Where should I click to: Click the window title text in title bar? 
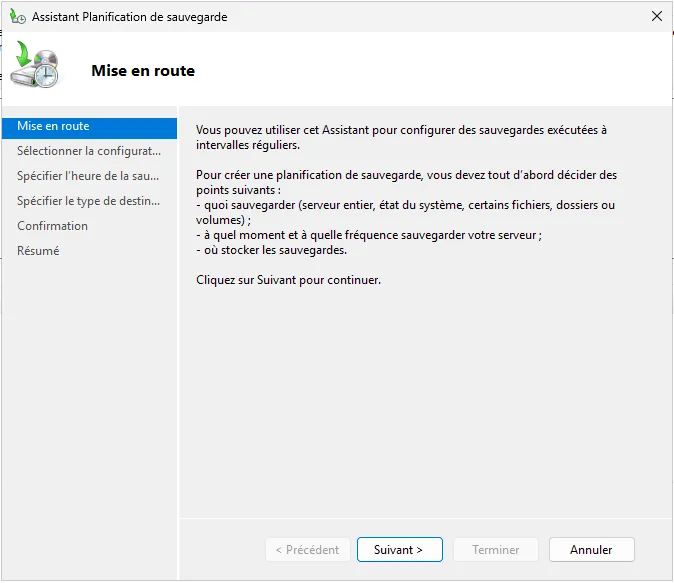pyautogui.click(x=129, y=17)
